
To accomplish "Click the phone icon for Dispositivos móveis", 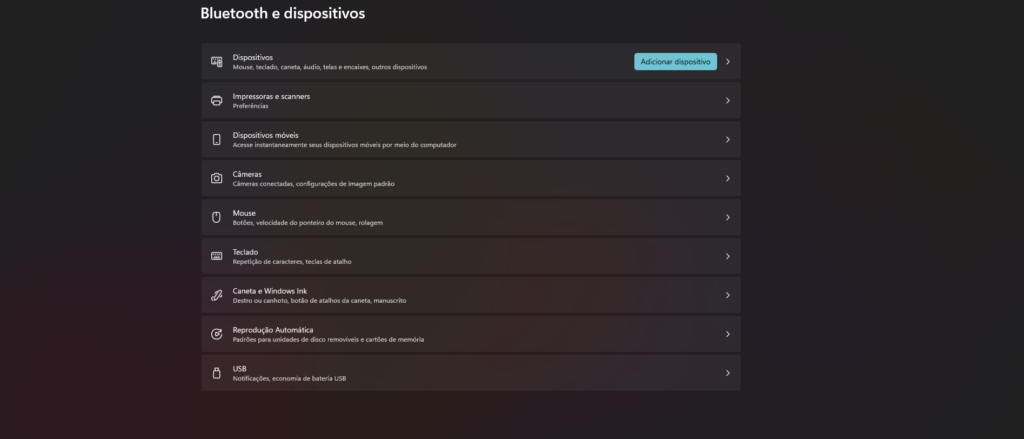I will pos(217,140).
